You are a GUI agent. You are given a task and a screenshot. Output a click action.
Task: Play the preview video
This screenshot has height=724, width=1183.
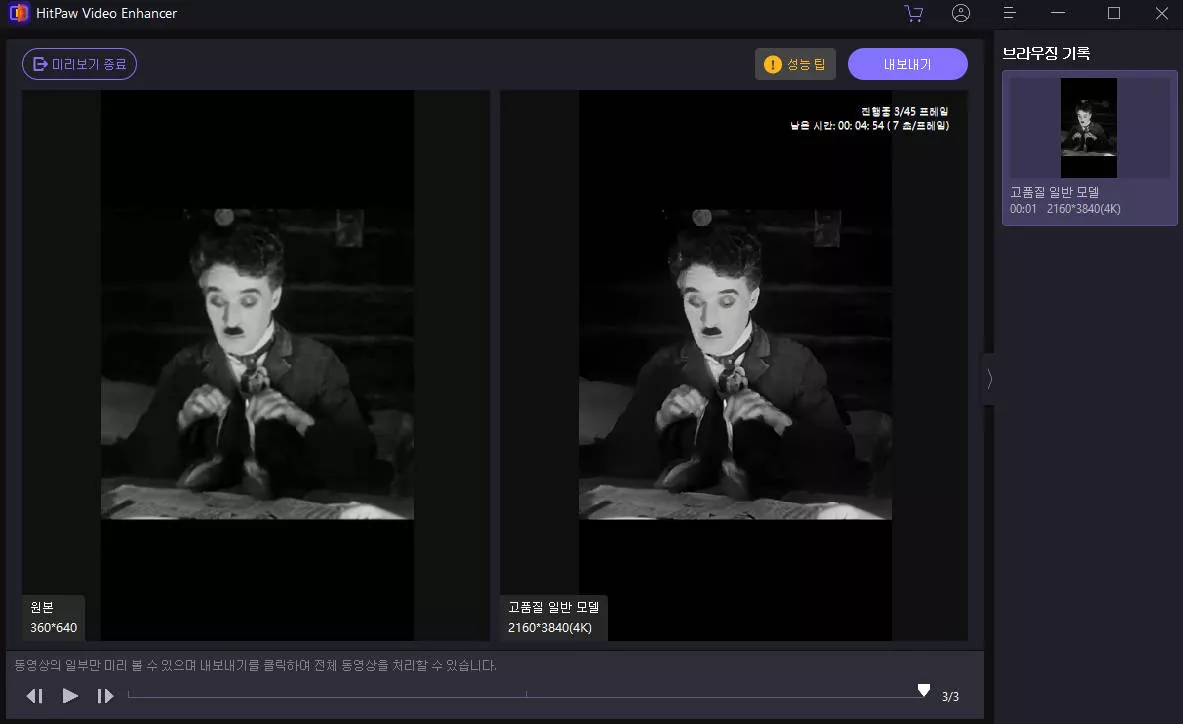[70, 696]
